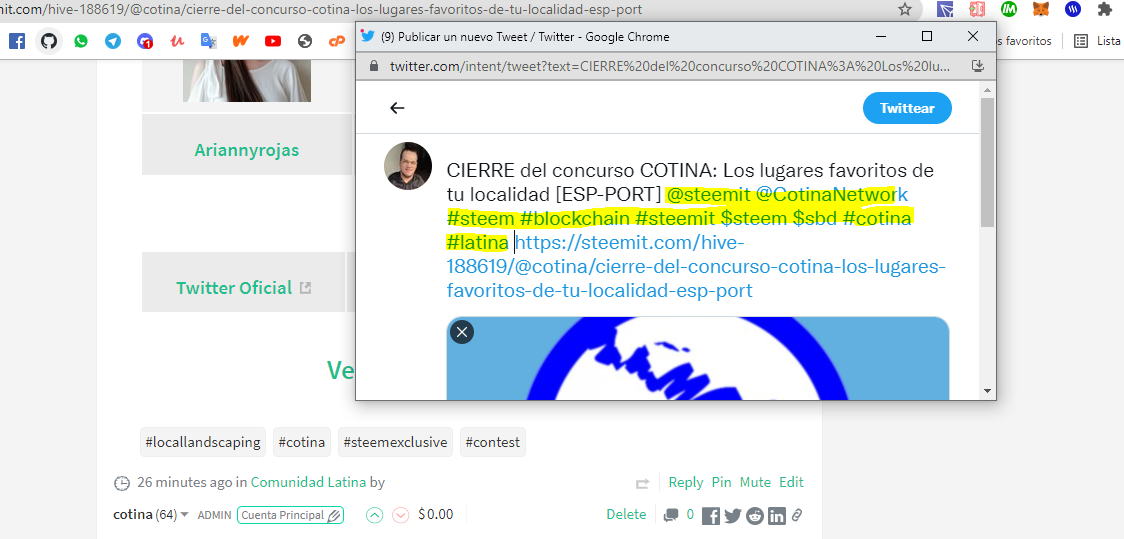Share post on Reddit icon
The image size is (1124, 539).
[x=754, y=515]
